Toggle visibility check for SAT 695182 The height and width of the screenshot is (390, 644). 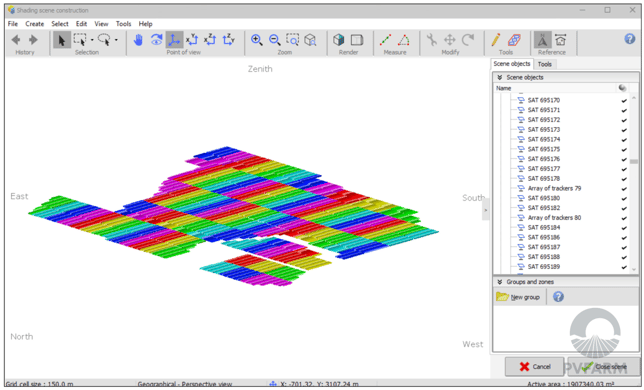[x=624, y=208]
